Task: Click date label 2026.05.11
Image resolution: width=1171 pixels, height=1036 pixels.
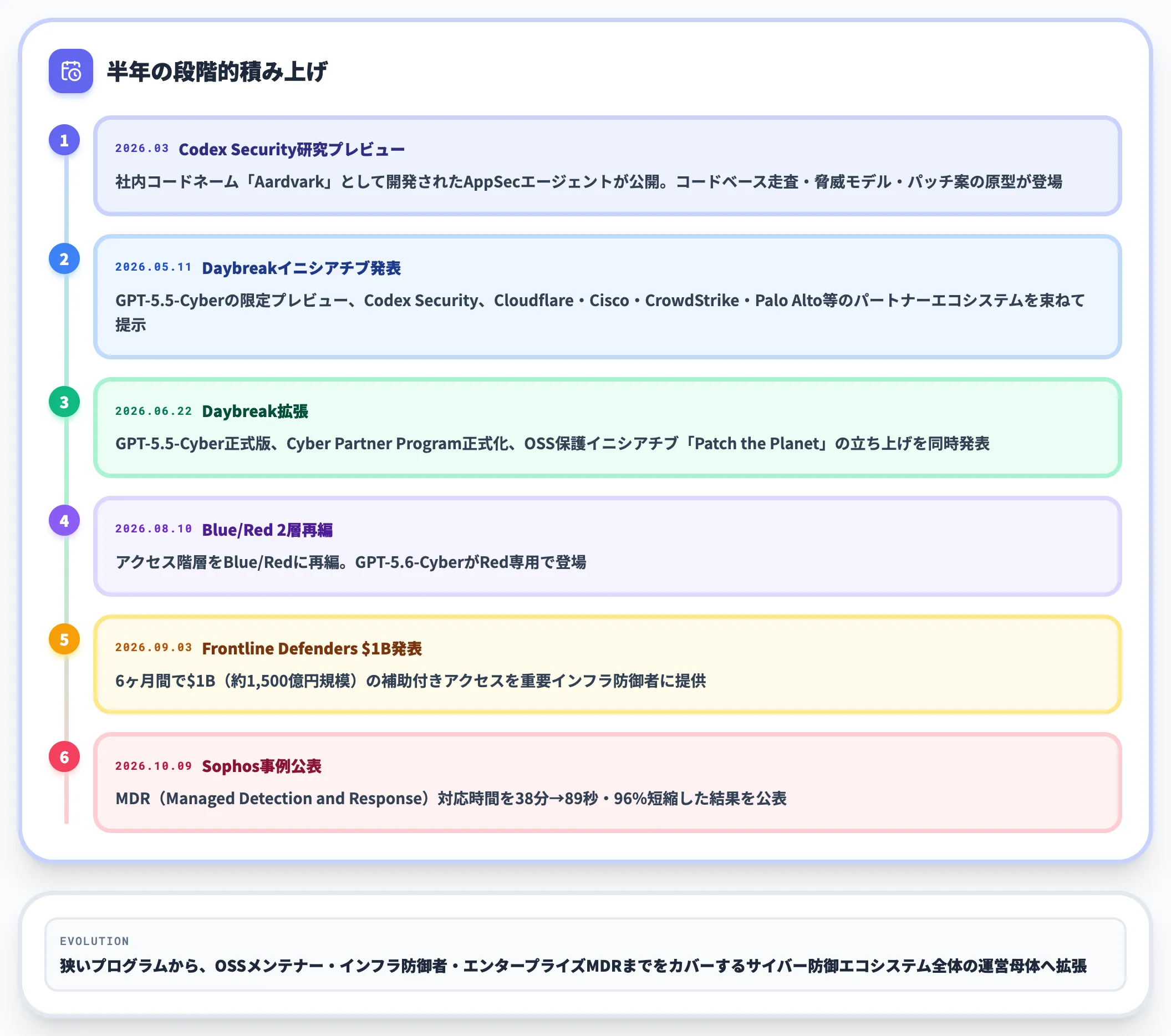Action: [154, 267]
